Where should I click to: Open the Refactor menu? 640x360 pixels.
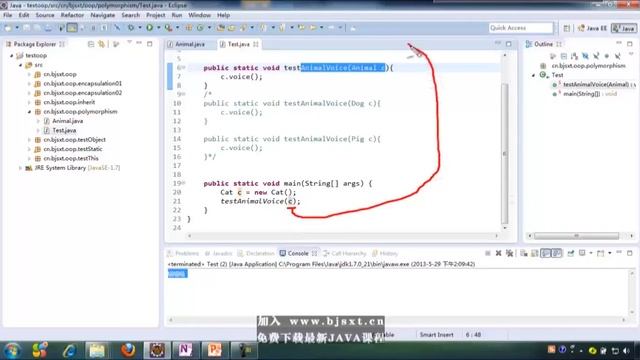(72, 15)
